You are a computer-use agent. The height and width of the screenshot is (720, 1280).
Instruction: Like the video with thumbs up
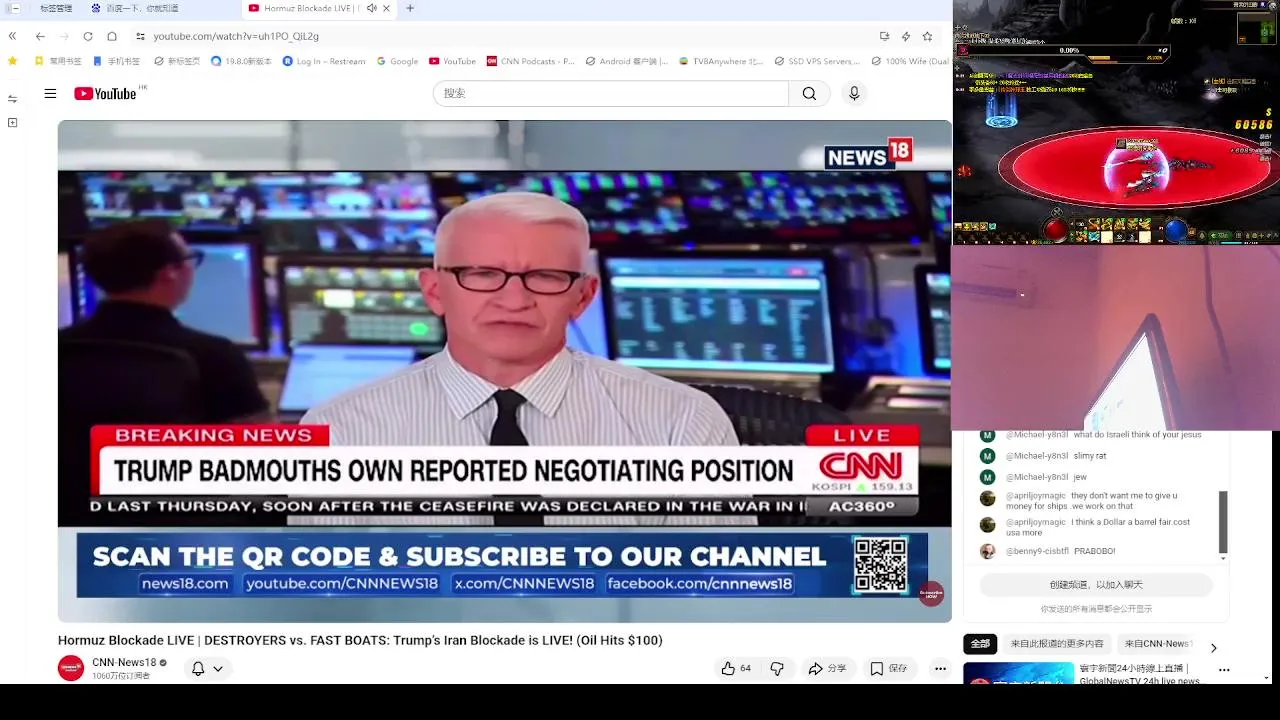click(735, 668)
